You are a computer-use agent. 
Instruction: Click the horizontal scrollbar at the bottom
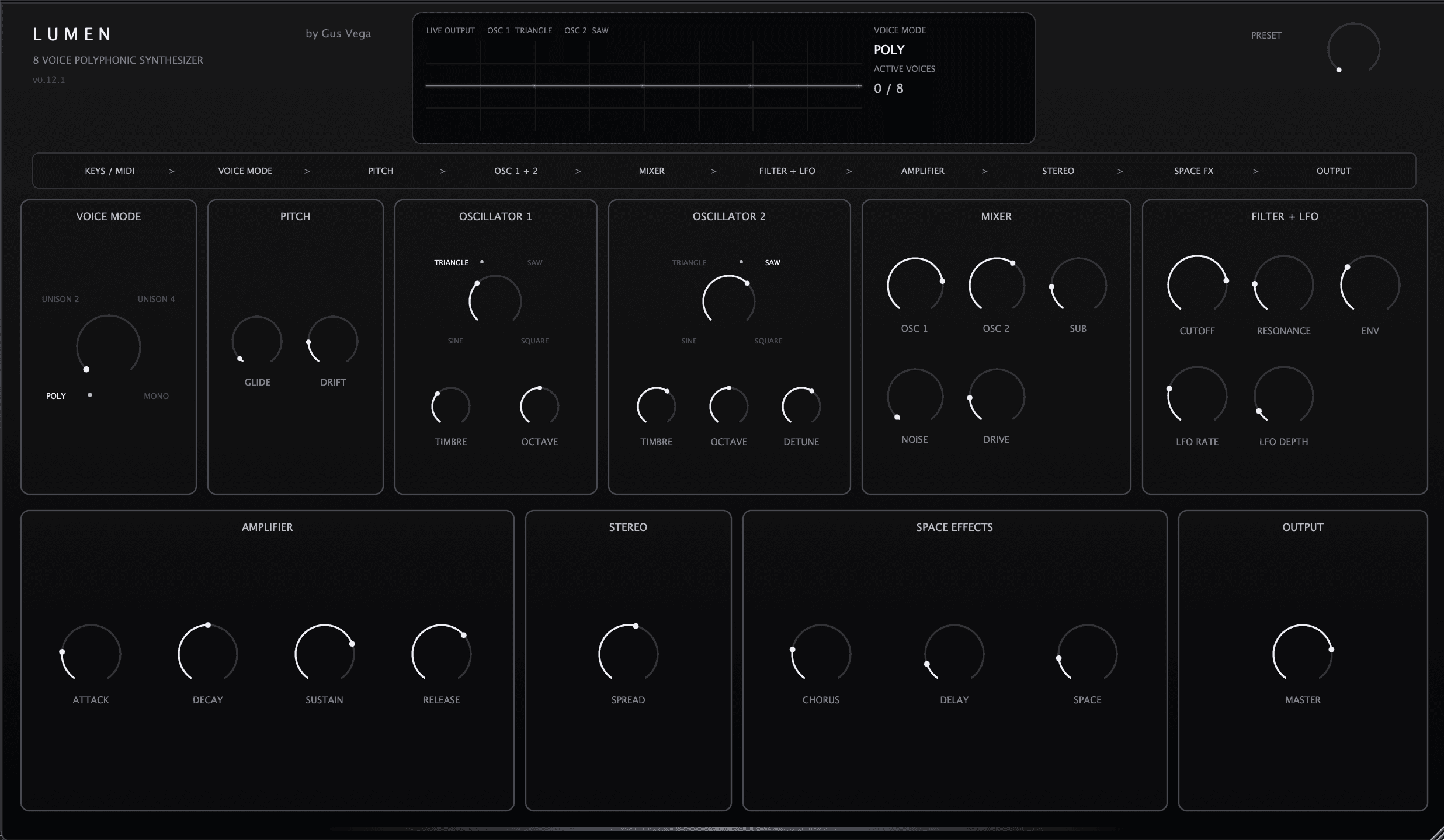point(724,828)
